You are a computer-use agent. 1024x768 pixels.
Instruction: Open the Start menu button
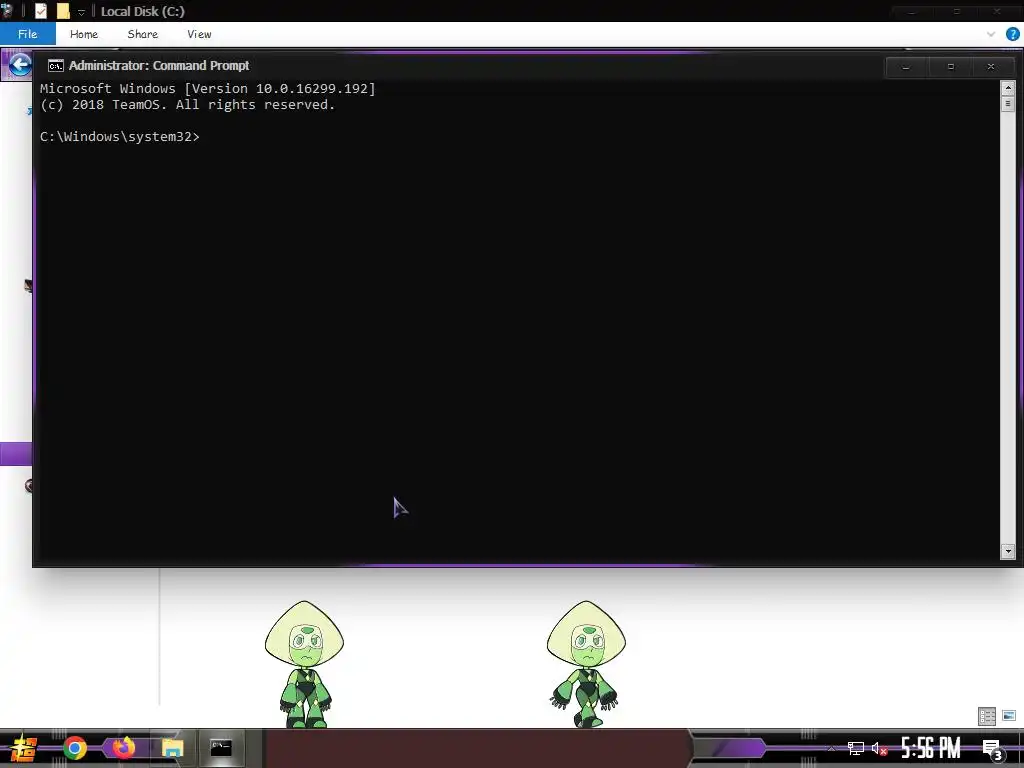pyautogui.click(x=24, y=748)
